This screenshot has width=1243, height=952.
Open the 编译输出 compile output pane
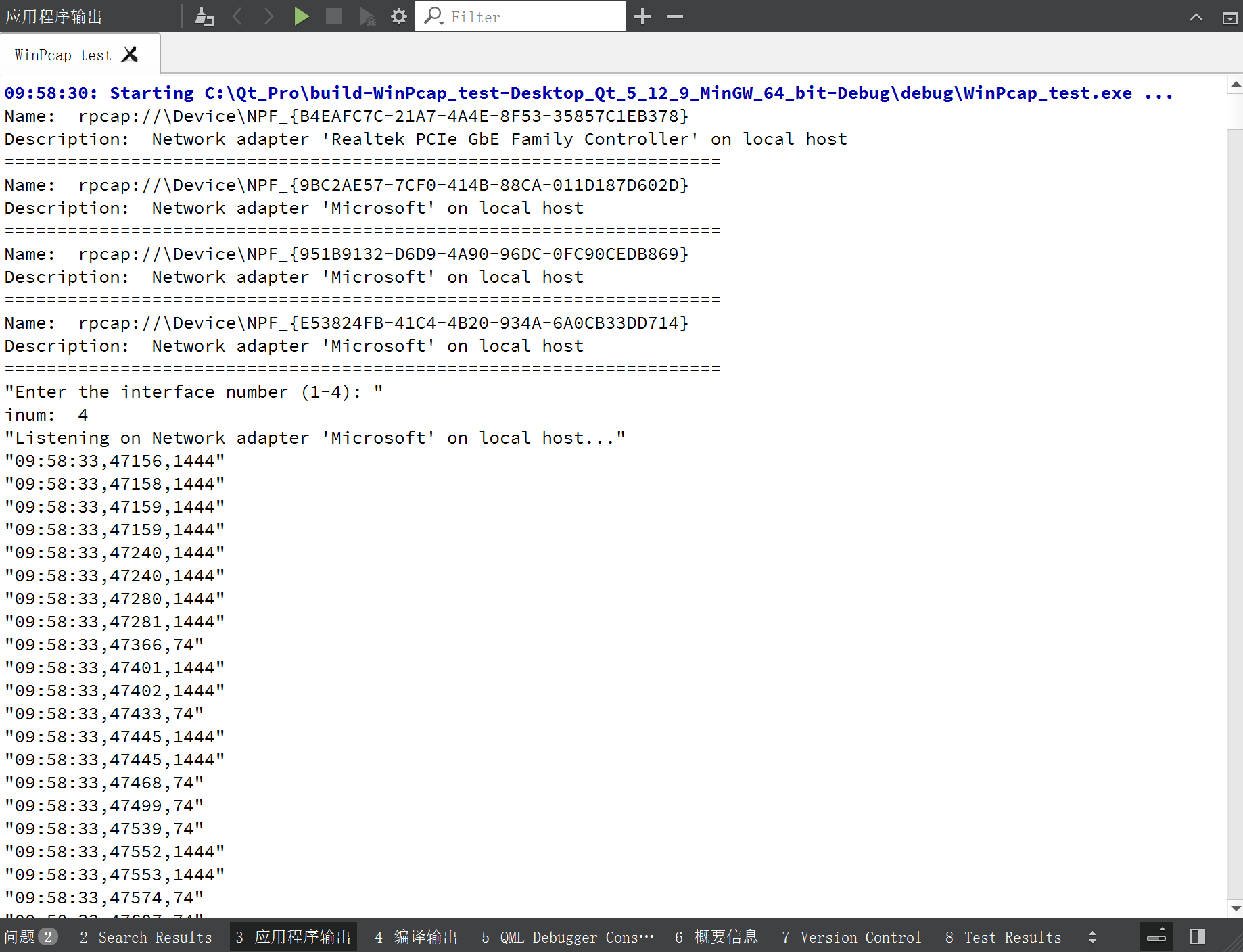pos(417,936)
